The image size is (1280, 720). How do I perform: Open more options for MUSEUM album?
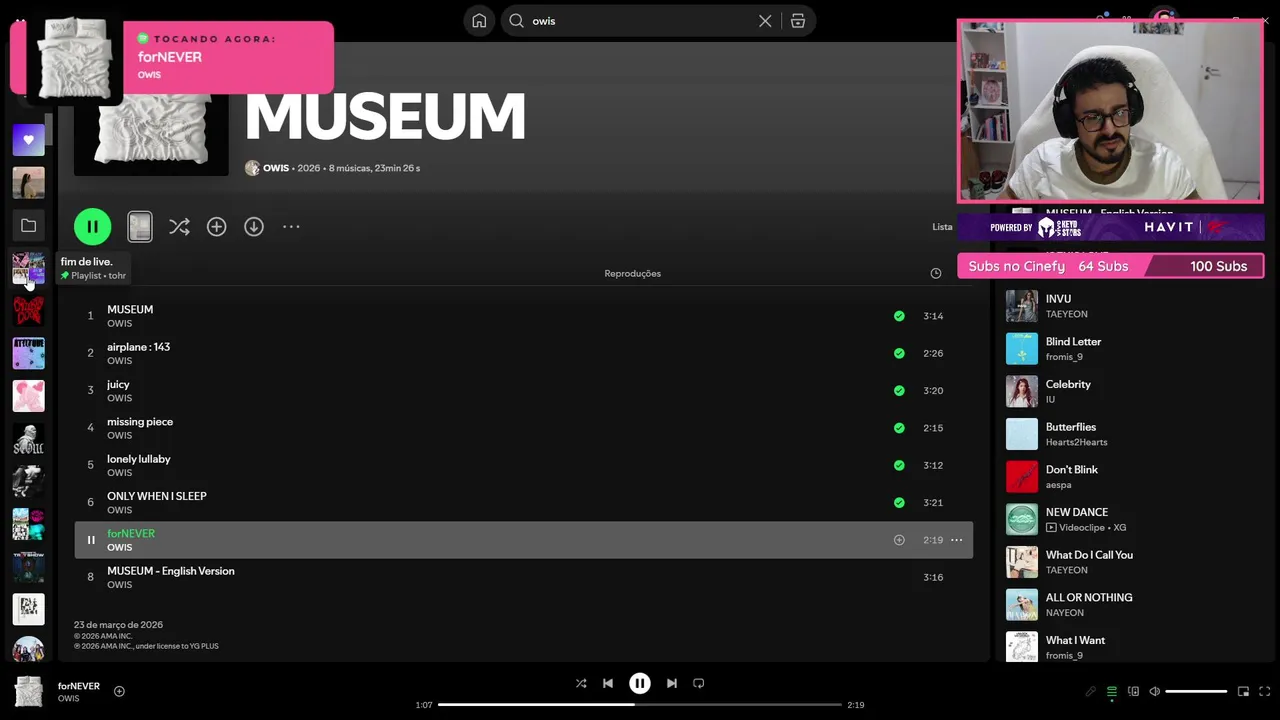tap(291, 227)
